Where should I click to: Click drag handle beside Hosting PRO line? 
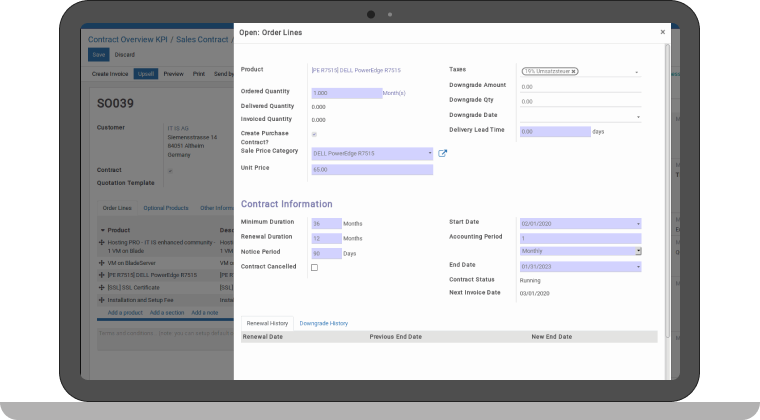click(101, 242)
